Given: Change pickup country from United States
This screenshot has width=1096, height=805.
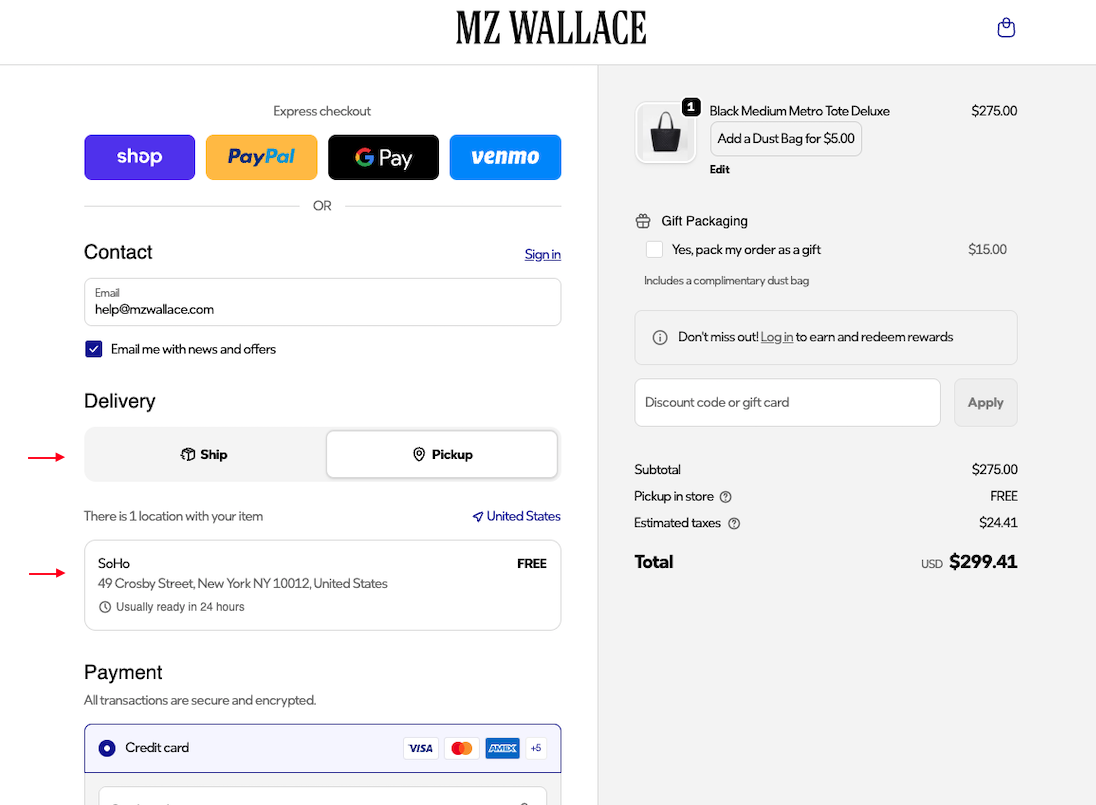Looking at the screenshot, I should 517,516.
